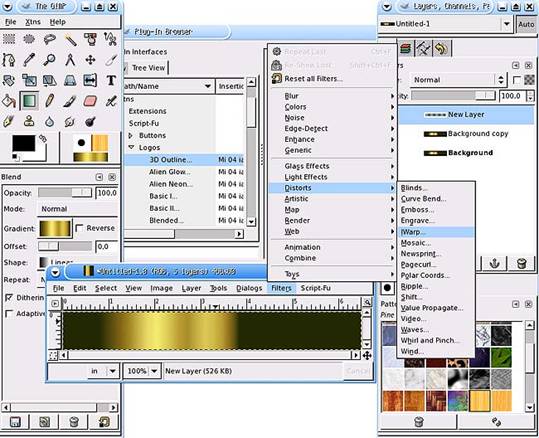Image resolution: width=539 pixels, height=438 pixels.
Task: Toggle the Dithering checkbox
Action: [x=9, y=298]
